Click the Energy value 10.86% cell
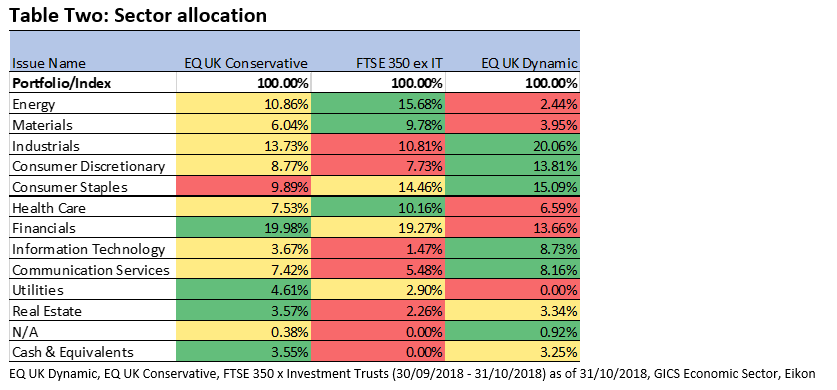This screenshot has width=837, height=390. pos(243,104)
